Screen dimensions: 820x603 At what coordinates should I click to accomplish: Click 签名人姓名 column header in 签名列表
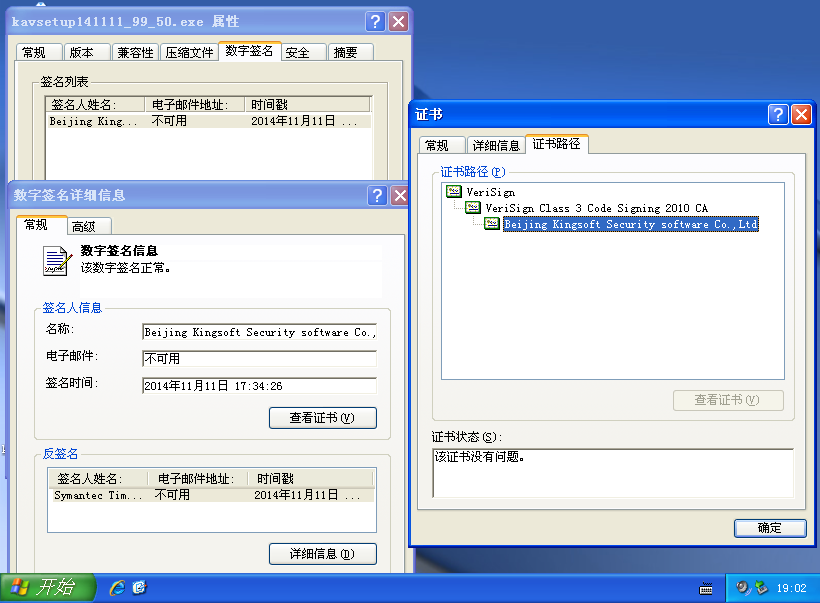[x=95, y=105]
